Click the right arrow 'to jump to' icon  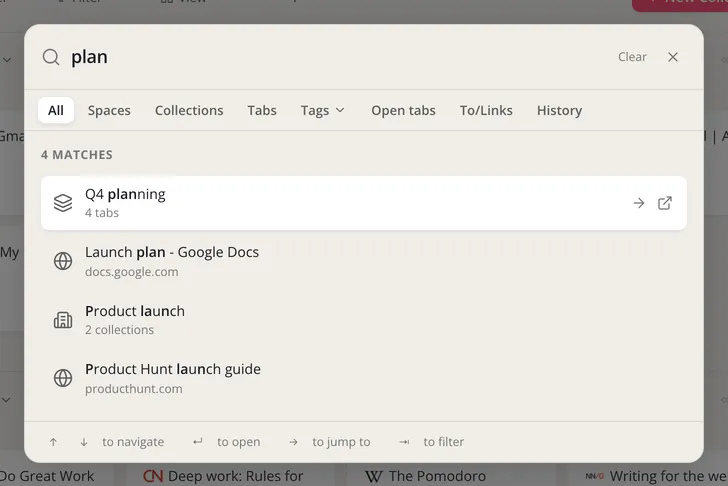tap(293, 442)
